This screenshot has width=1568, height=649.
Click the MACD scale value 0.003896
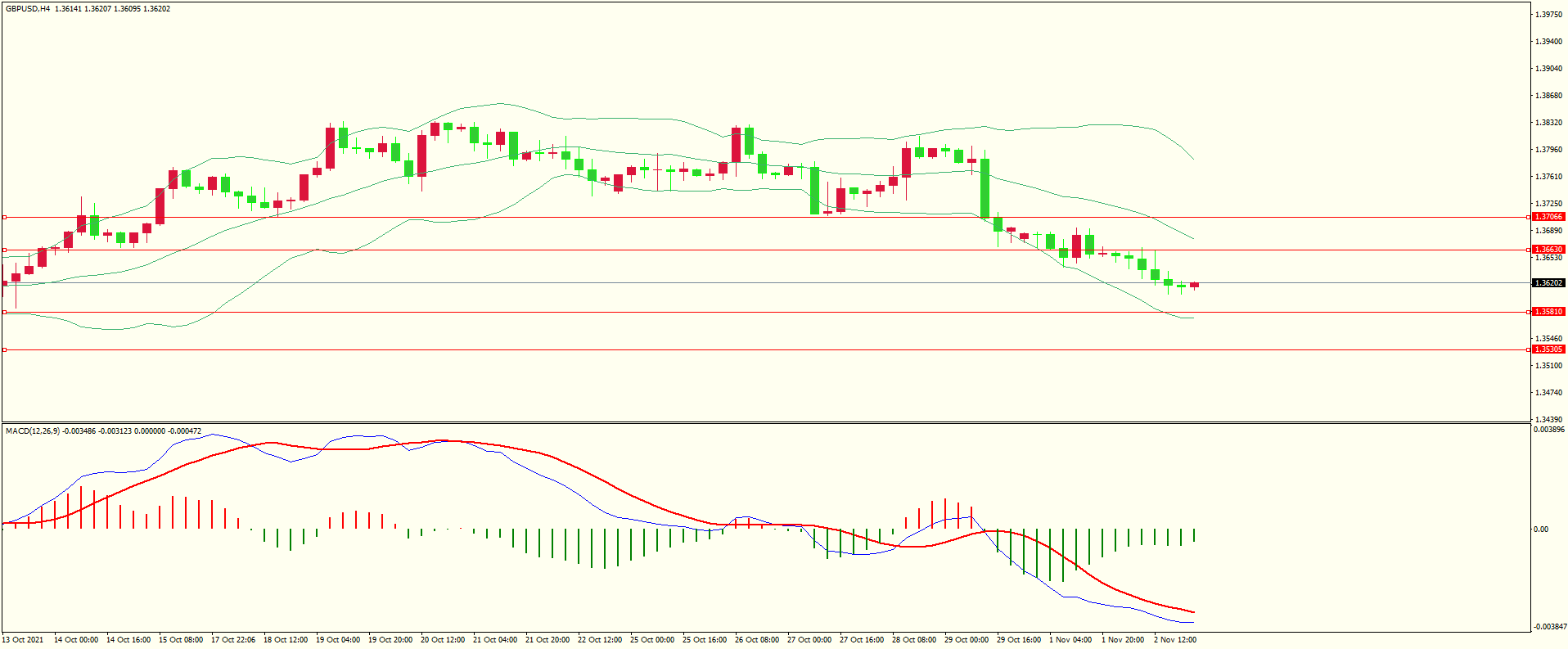[1549, 430]
